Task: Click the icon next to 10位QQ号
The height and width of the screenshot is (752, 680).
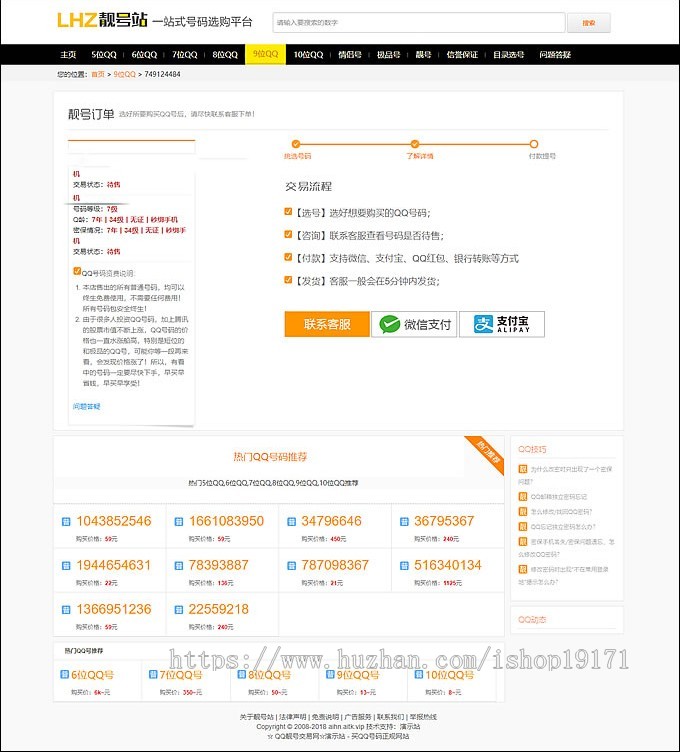Action: coord(419,675)
